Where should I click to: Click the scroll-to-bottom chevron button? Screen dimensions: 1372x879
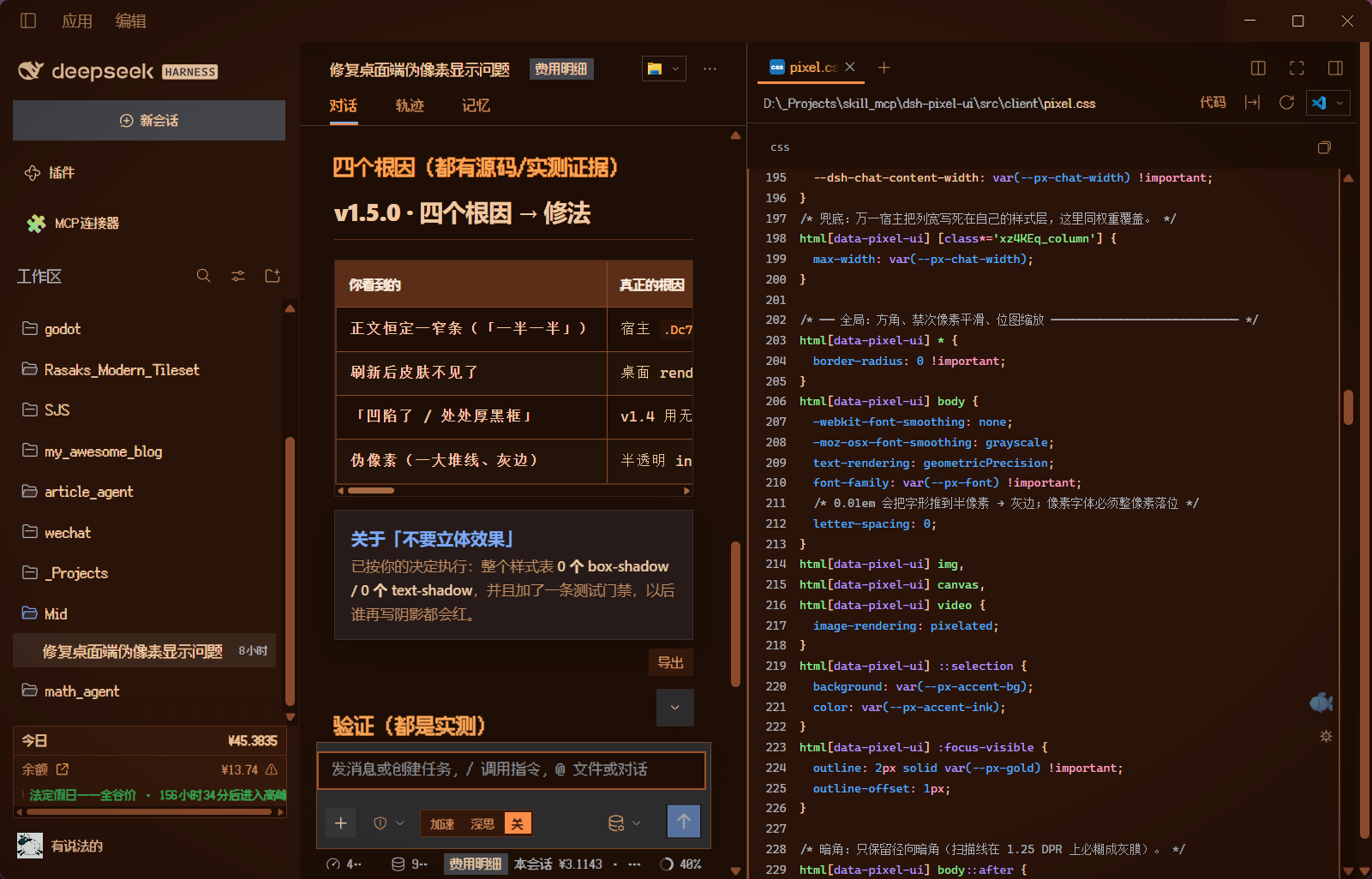[x=674, y=708]
